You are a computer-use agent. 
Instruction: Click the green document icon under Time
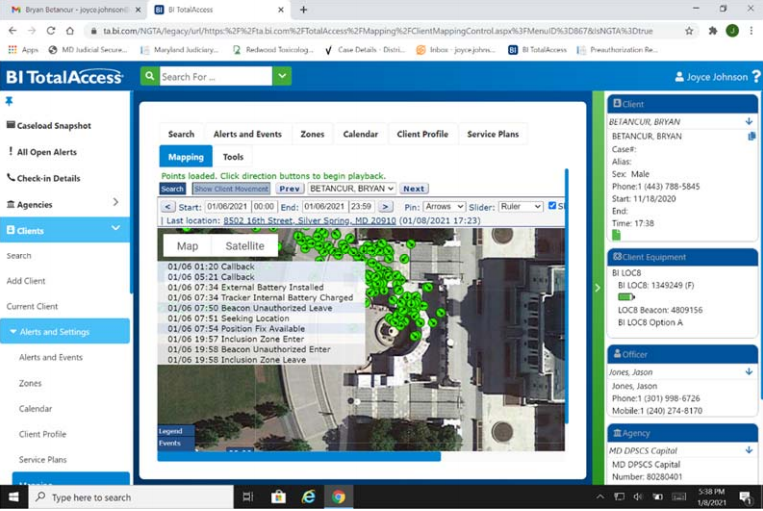(616, 235)
